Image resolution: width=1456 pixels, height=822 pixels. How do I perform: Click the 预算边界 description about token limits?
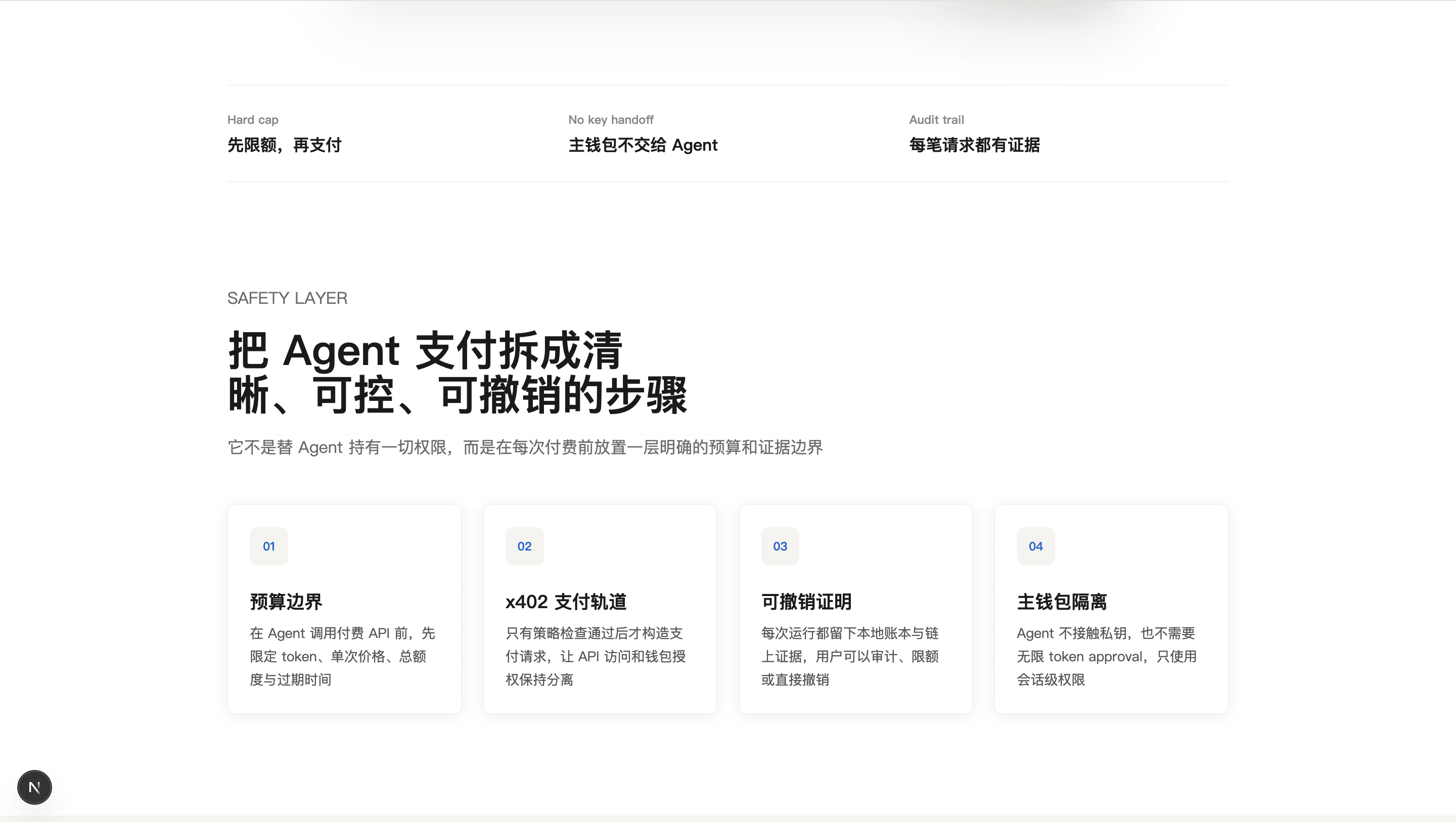click(343, 656)
